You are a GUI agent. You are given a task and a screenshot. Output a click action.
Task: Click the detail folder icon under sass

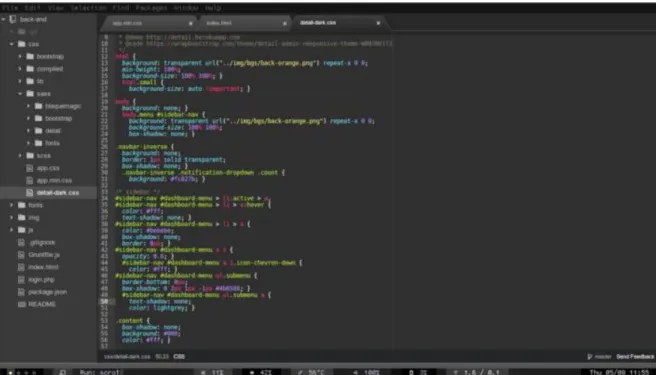click(x=38, y=131)
